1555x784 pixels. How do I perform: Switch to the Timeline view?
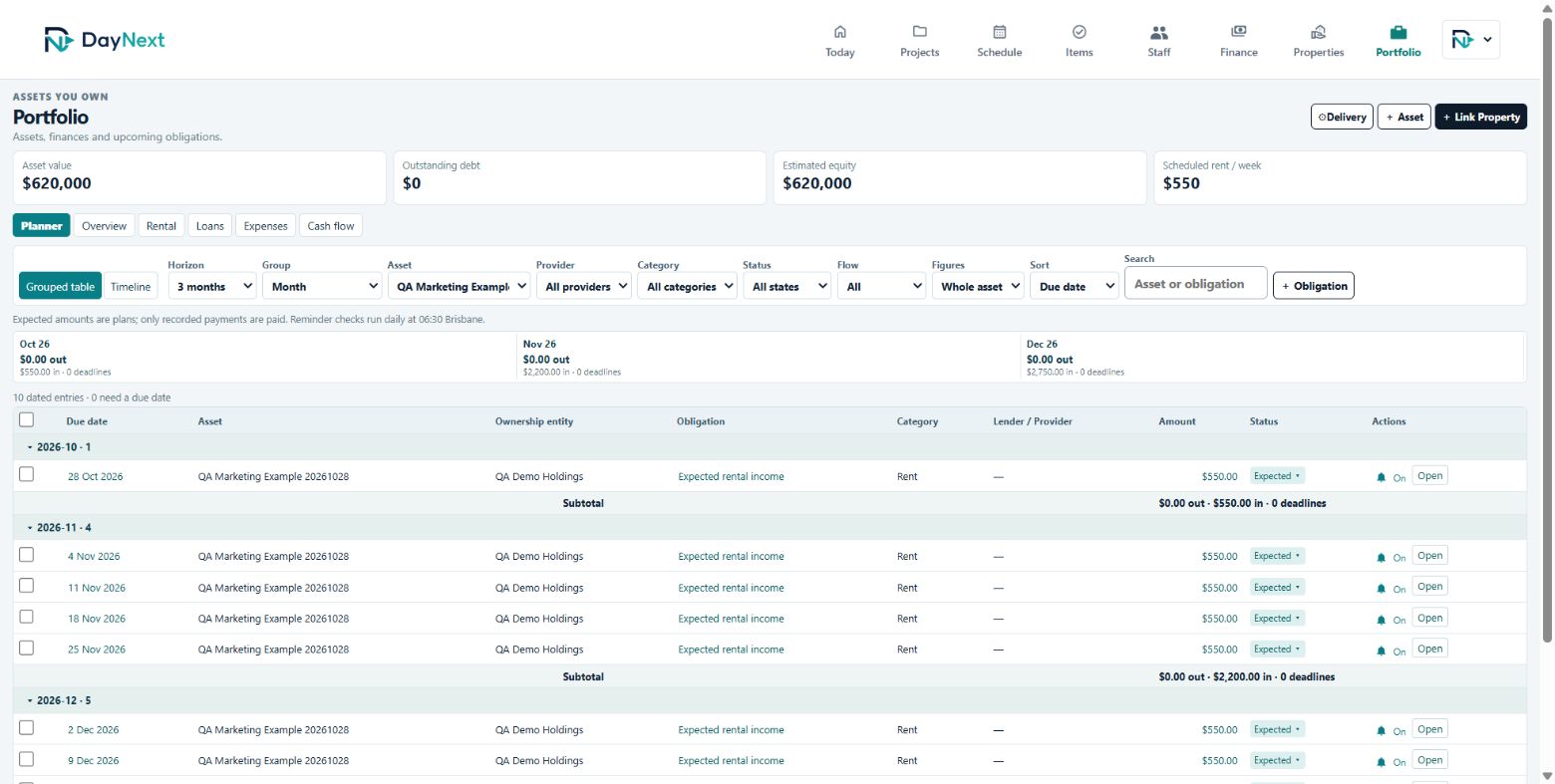pos(131,287)
